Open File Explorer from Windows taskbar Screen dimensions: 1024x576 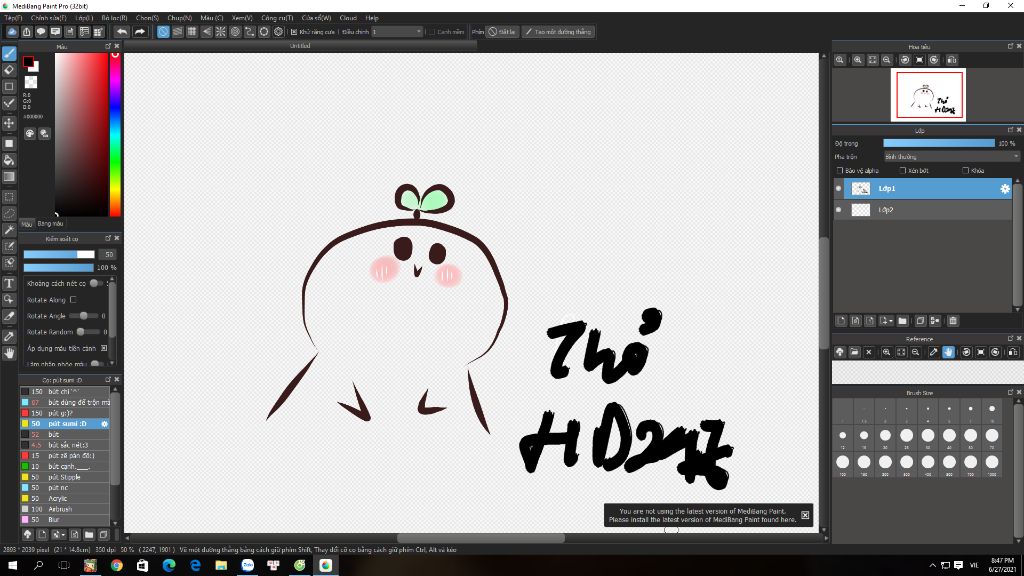(x=221, y=566)
